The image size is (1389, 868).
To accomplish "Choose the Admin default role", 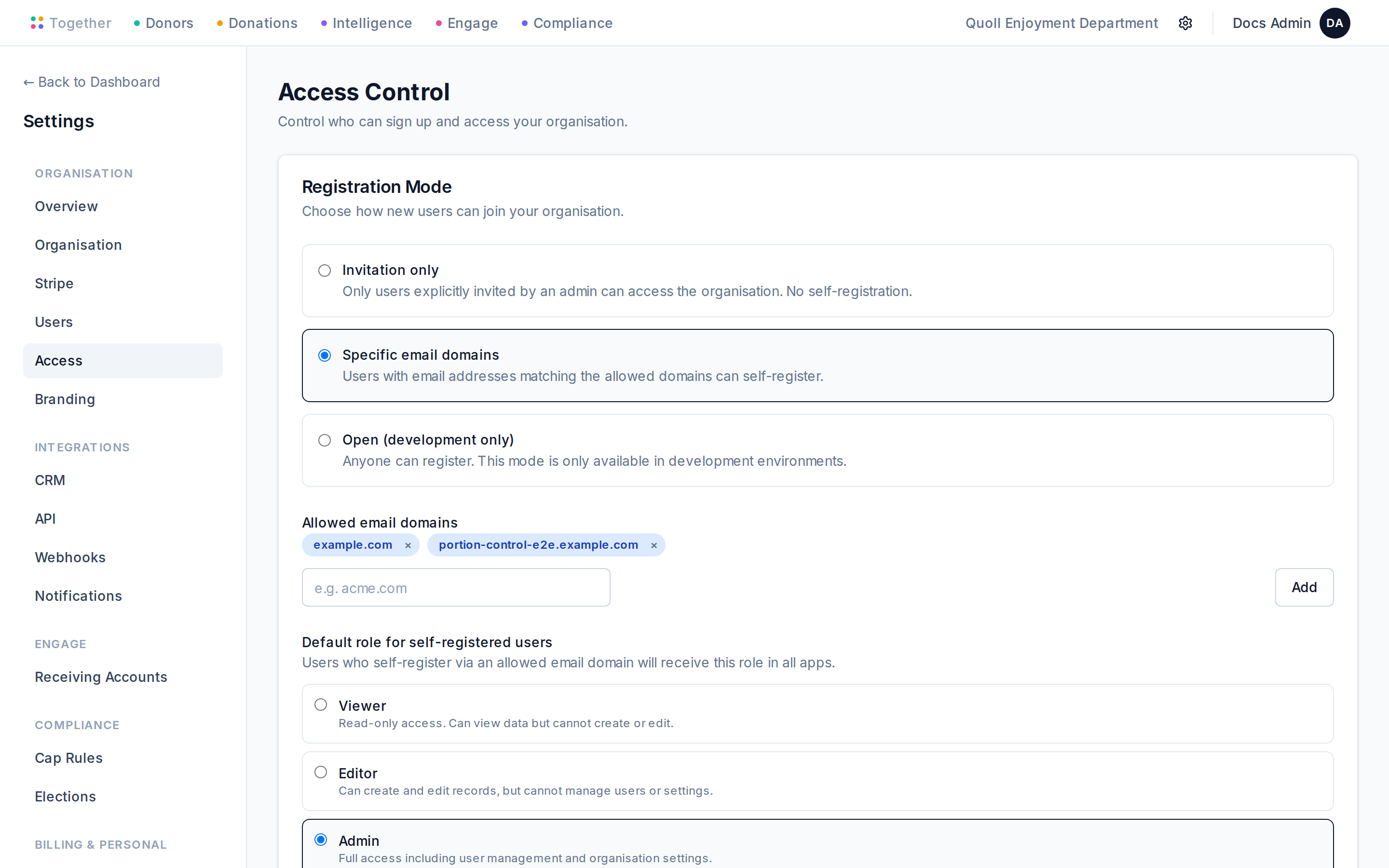I will (321, 840).
